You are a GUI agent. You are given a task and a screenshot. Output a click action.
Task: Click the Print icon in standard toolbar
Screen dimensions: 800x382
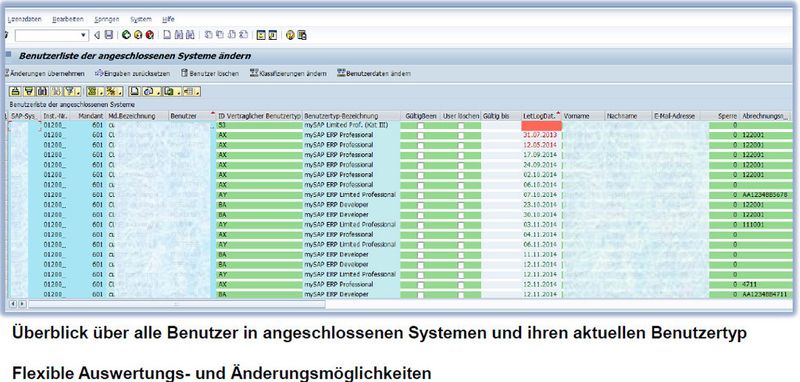click(167, 35)
